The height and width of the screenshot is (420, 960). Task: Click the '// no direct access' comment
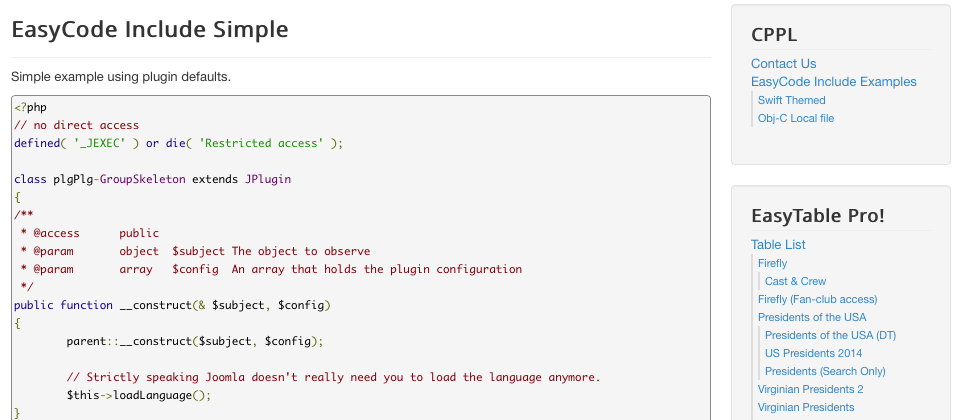[x=77, y=126]
